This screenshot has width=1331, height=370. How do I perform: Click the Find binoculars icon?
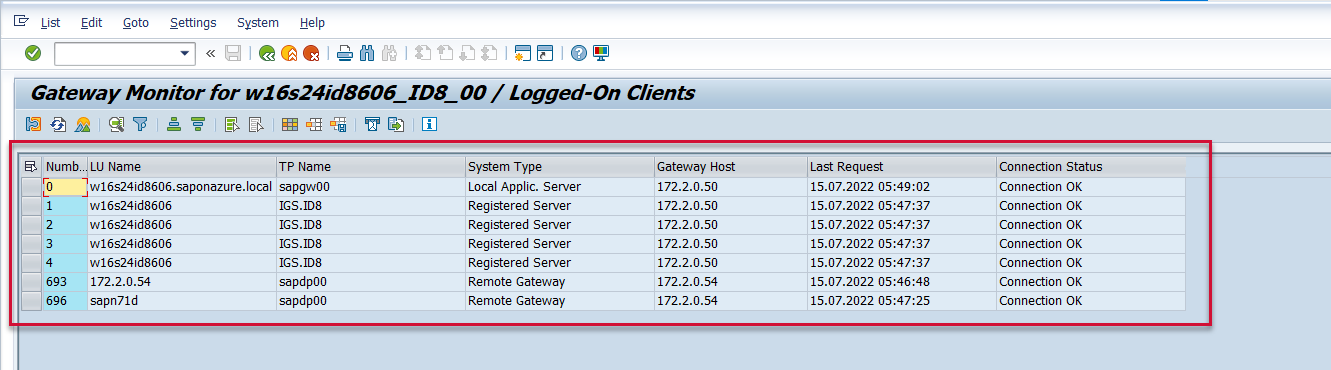[x=367, y=54]
